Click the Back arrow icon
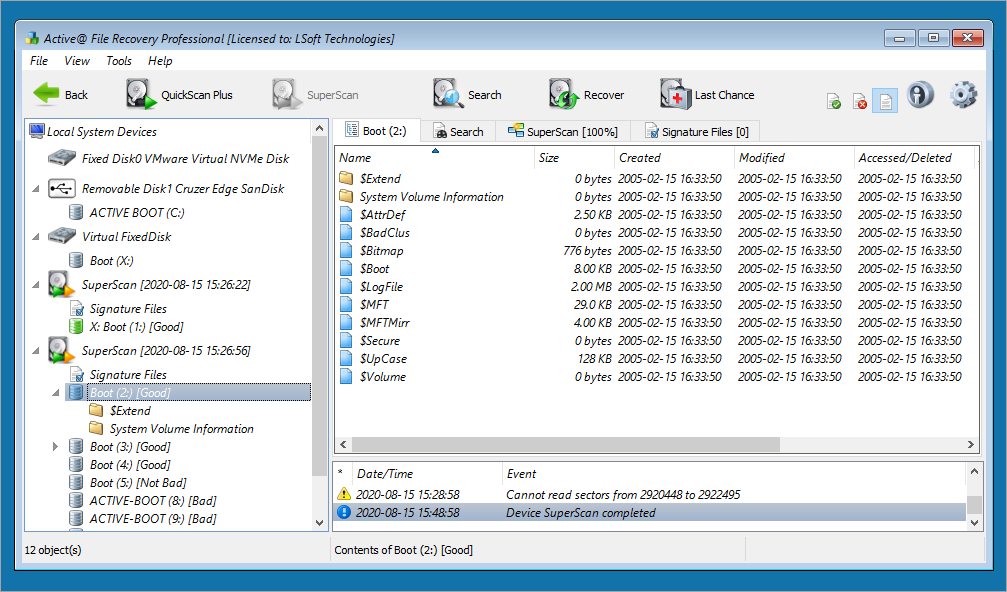This screenshot has height=592, width=1007. click(x=46, y=94)
